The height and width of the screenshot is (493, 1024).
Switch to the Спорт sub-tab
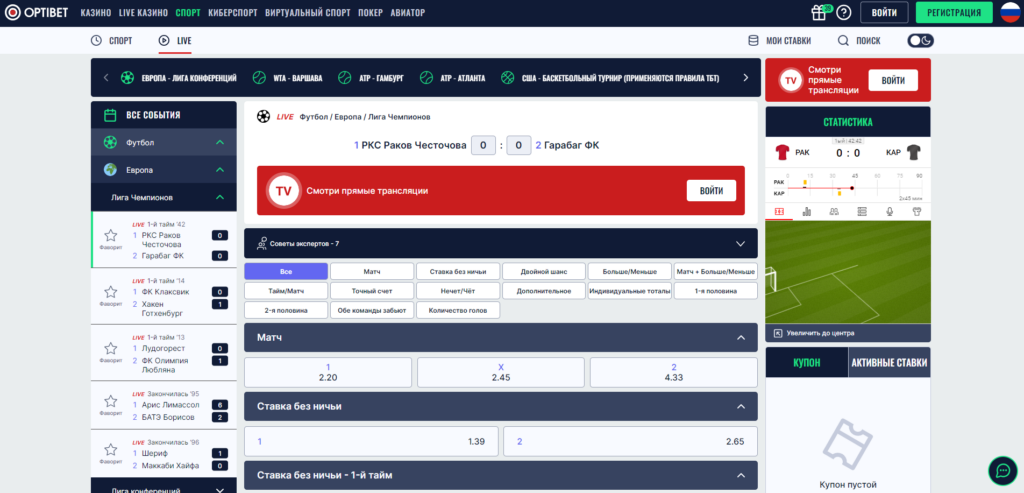111,40
